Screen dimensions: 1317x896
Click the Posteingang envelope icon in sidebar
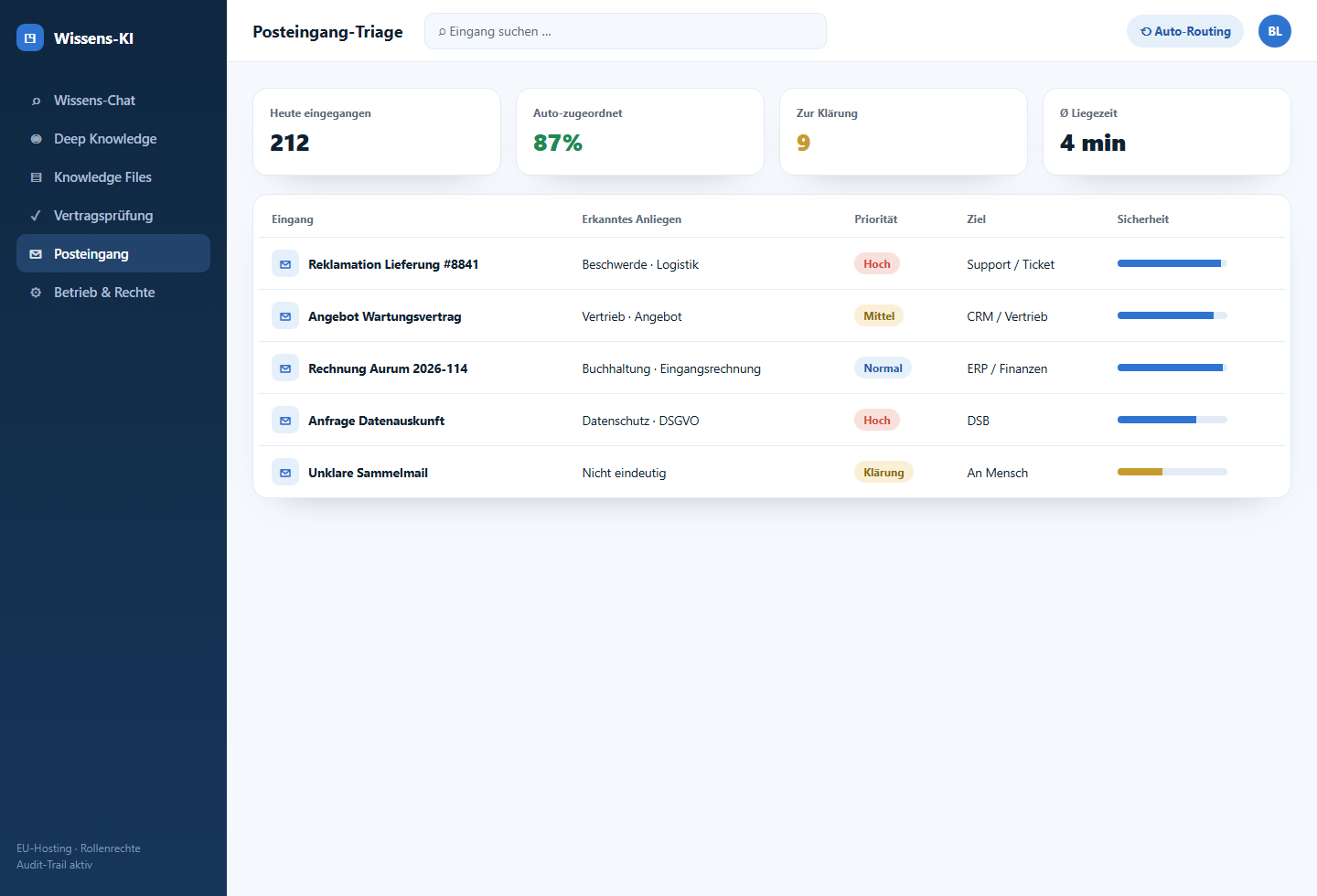click(36, 254)
